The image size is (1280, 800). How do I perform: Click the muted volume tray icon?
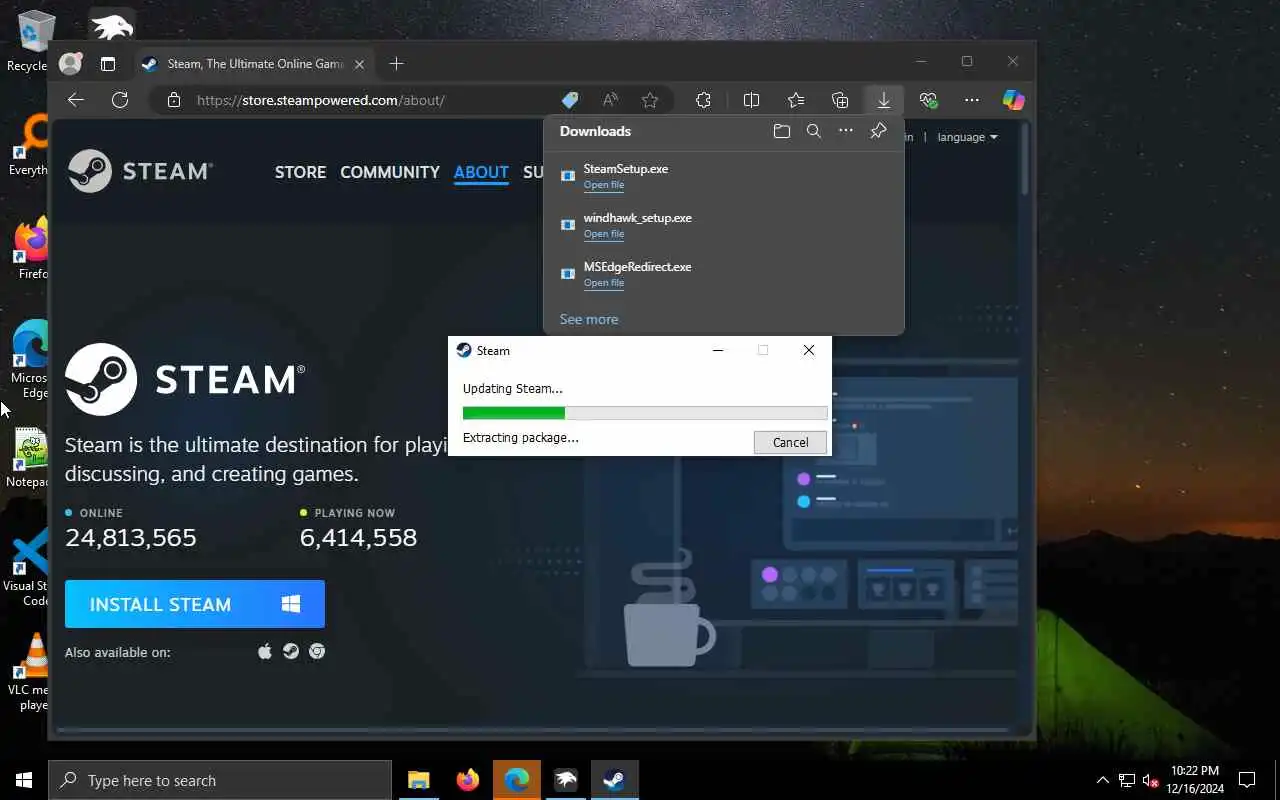click(1151, 780)
